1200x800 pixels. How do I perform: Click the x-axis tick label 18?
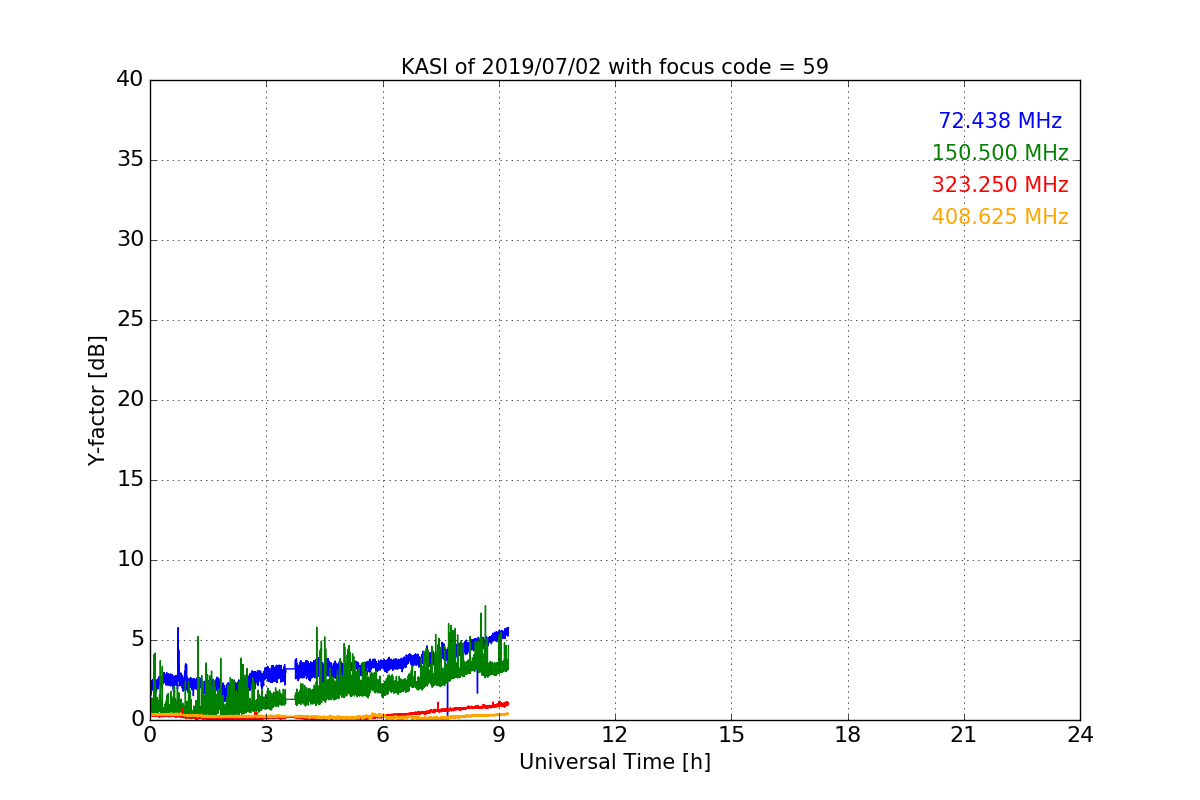pos(848,735)
